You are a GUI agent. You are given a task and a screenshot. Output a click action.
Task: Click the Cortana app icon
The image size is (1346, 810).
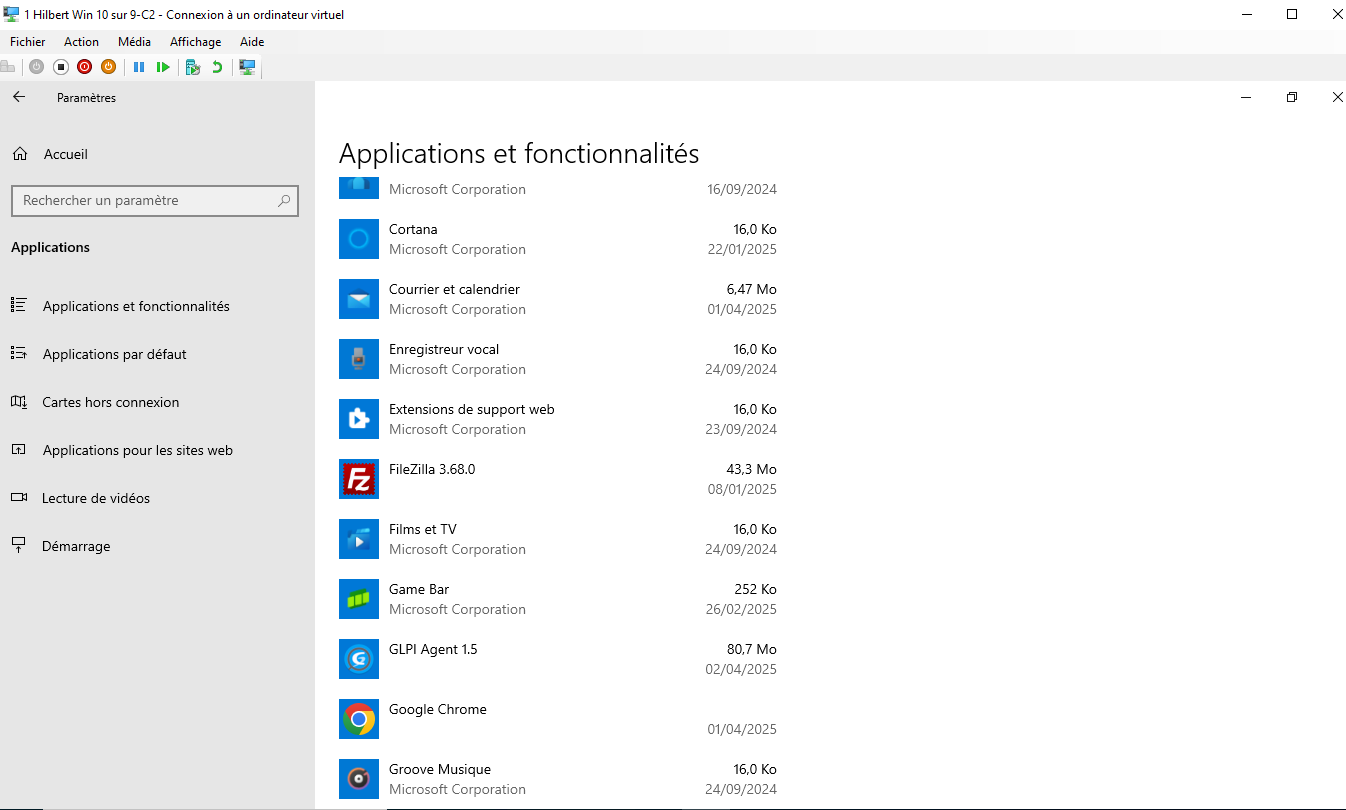point(359,239)
